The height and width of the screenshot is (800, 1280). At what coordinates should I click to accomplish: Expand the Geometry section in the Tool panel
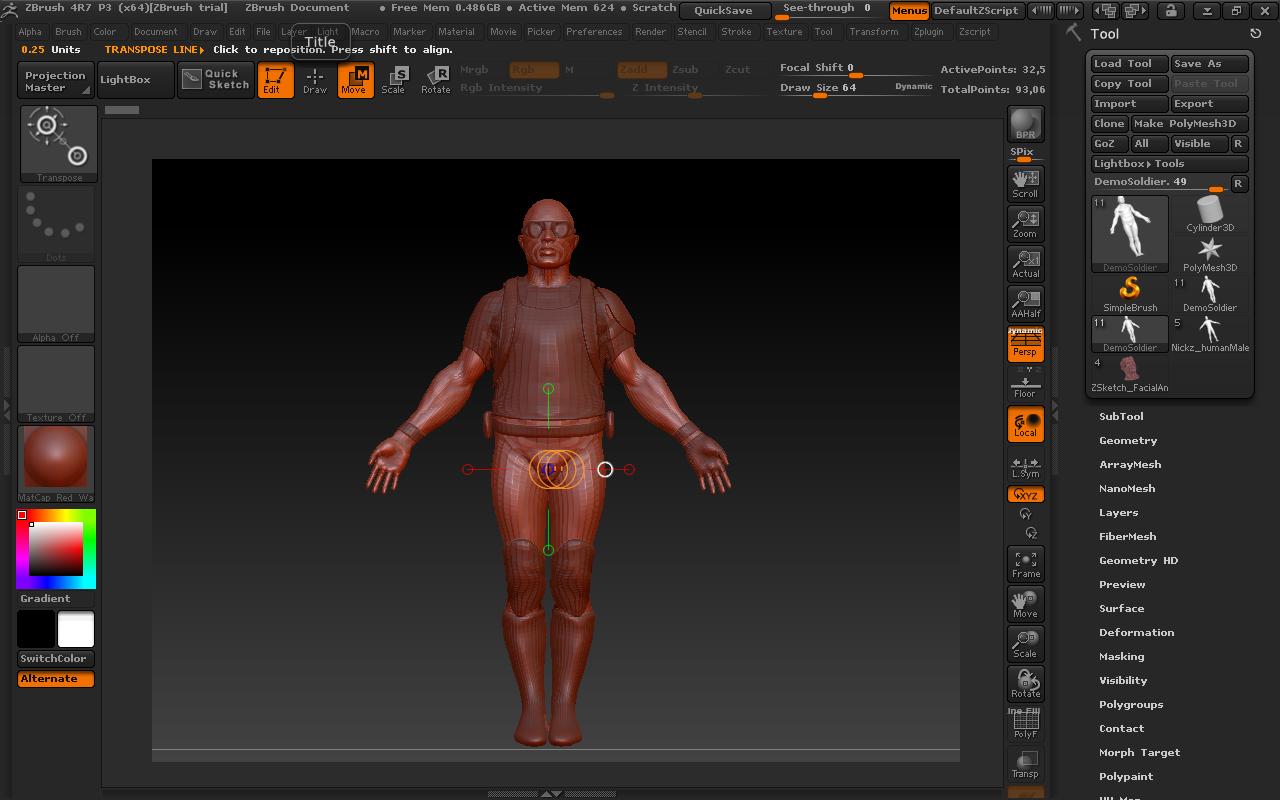pos(1129,440)
